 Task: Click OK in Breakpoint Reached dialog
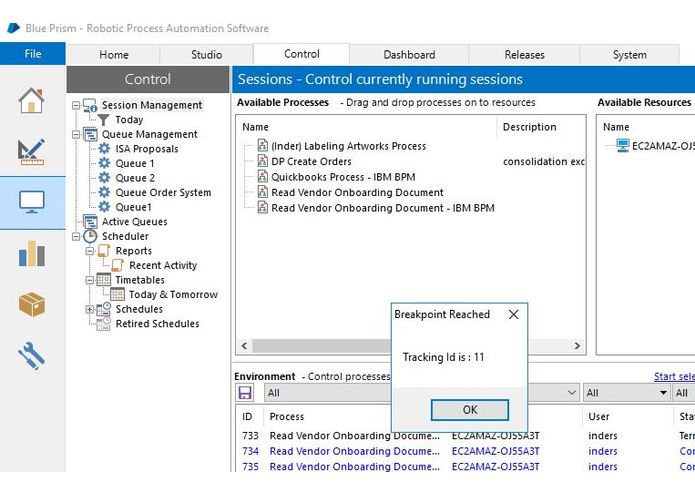point(470,410)
